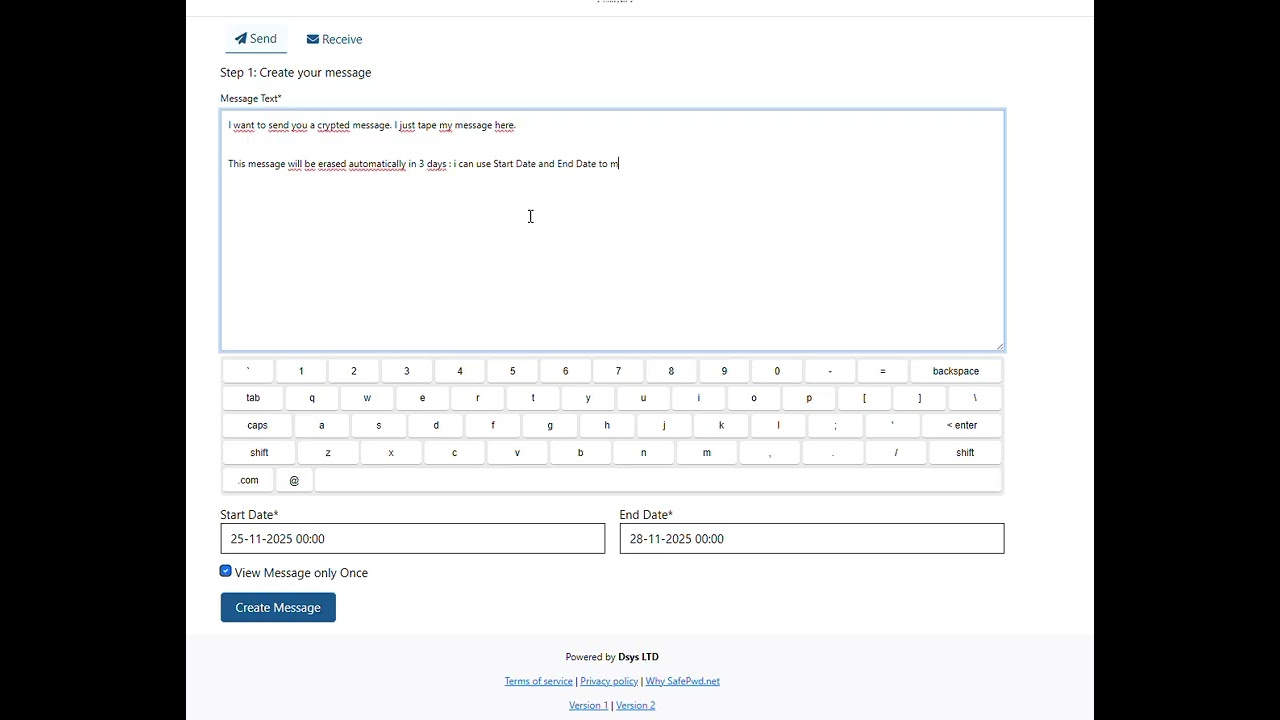The image size is (1280, 720).
Task: Open the Privacy policy link
Action: [609, 681]
